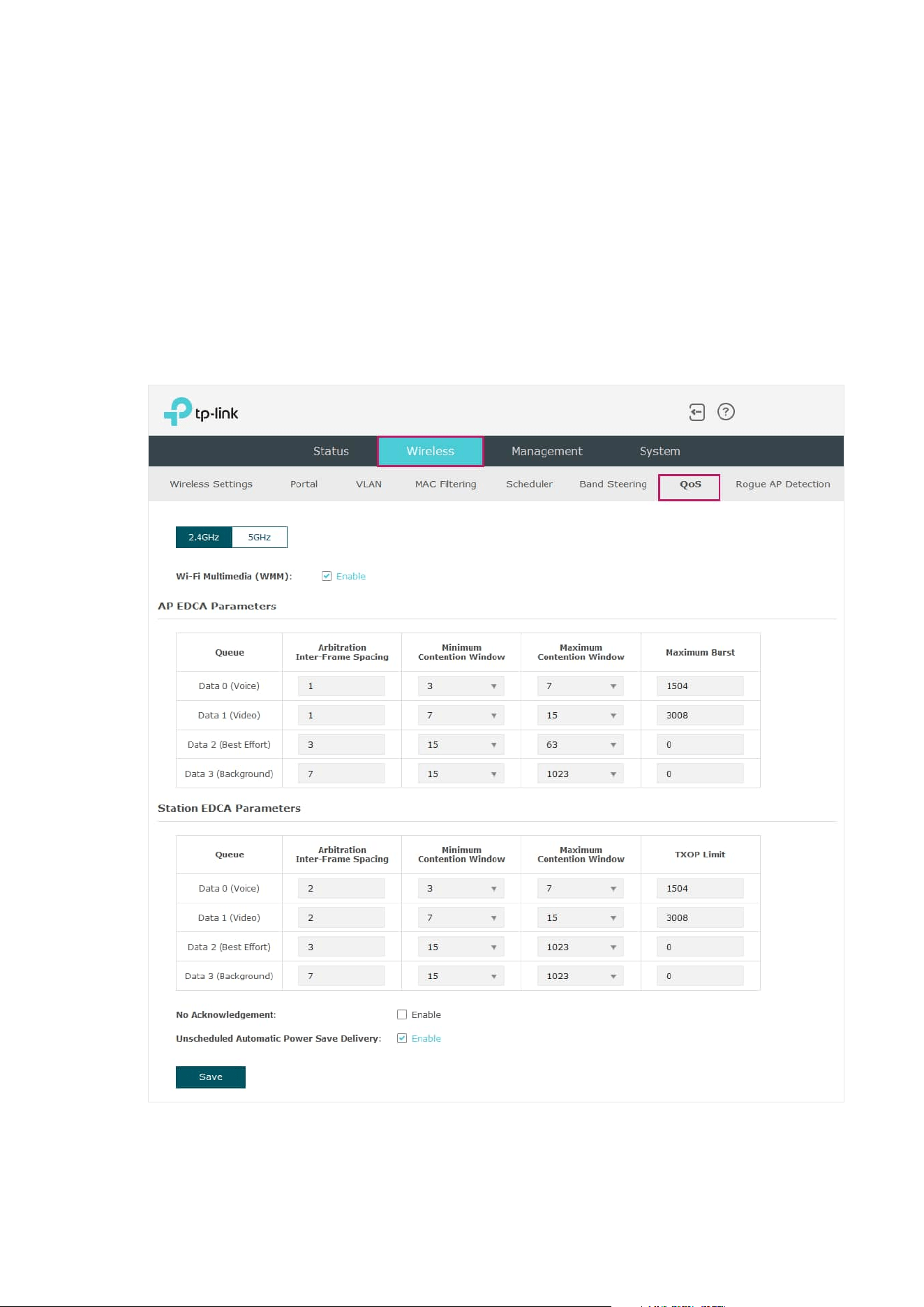
Task: Open Station Background Maximum Contention dropdown
Action: (x=580, y=976)
